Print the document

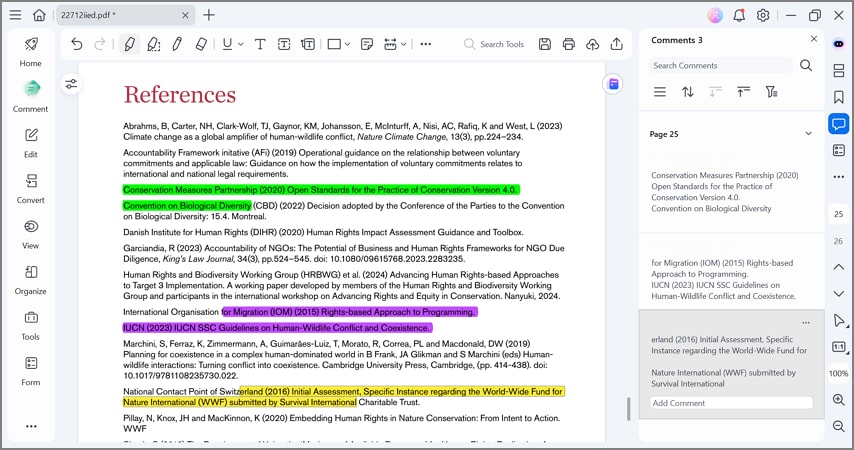point(569,44)
